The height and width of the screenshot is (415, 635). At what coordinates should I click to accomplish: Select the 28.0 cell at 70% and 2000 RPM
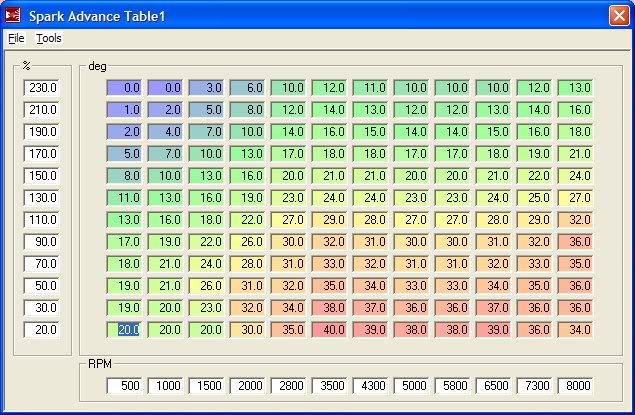point(247,264)
